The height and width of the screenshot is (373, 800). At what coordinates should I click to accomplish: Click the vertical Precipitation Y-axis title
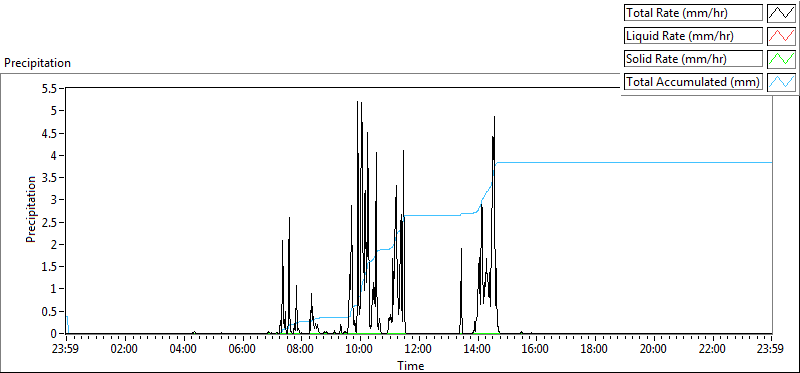click(x=31, y=209)
